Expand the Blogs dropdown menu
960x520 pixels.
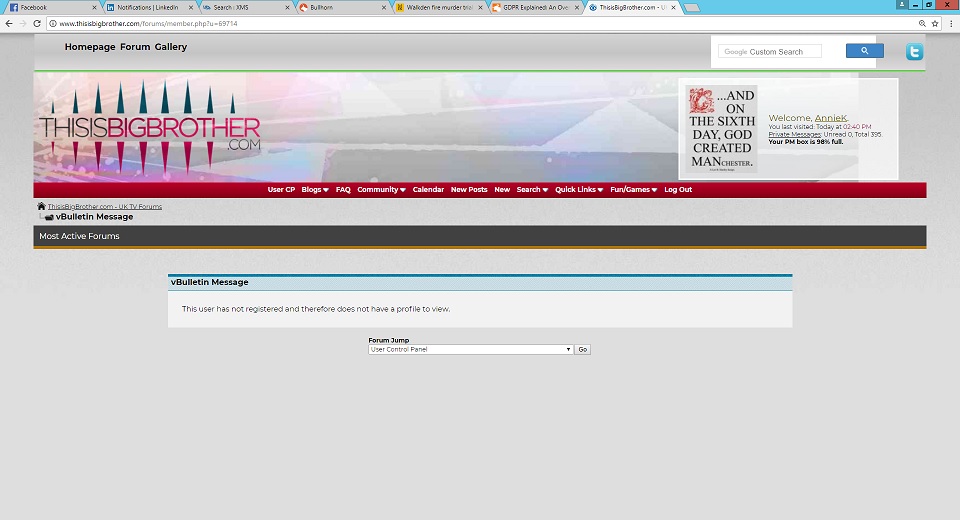point(315,190)
